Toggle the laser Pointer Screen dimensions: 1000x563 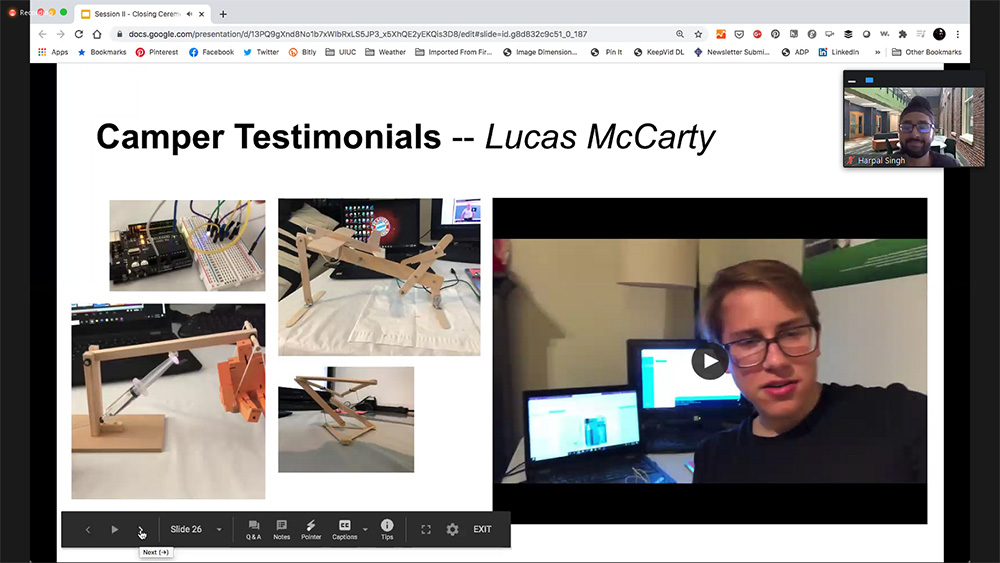(x=311, y=529)
